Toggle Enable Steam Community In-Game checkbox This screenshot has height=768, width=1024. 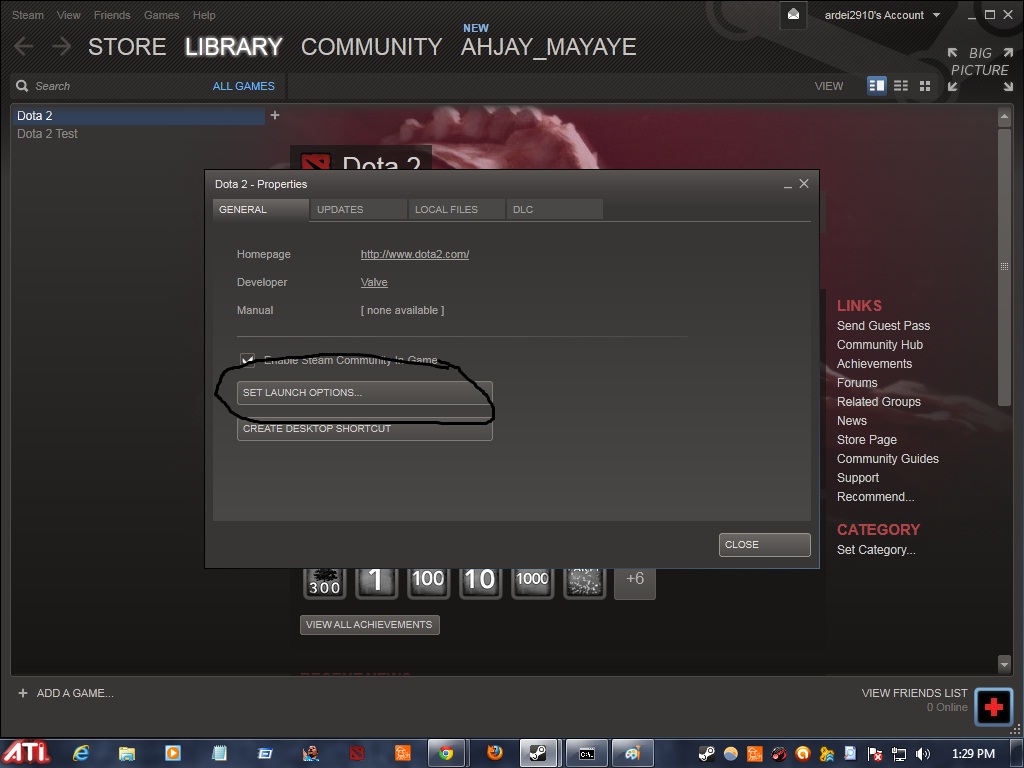[248, 360]
